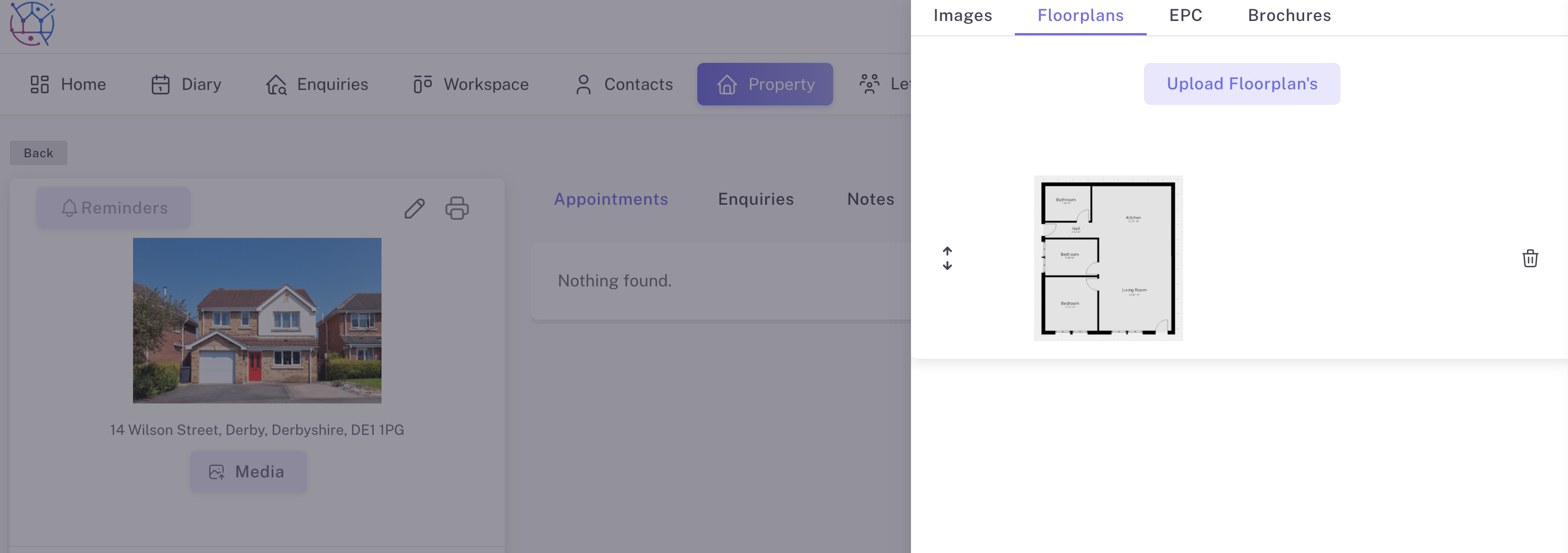Switch to the Brochures tab
Viewport: 1568px width, 553px height.
[1289, 15]
